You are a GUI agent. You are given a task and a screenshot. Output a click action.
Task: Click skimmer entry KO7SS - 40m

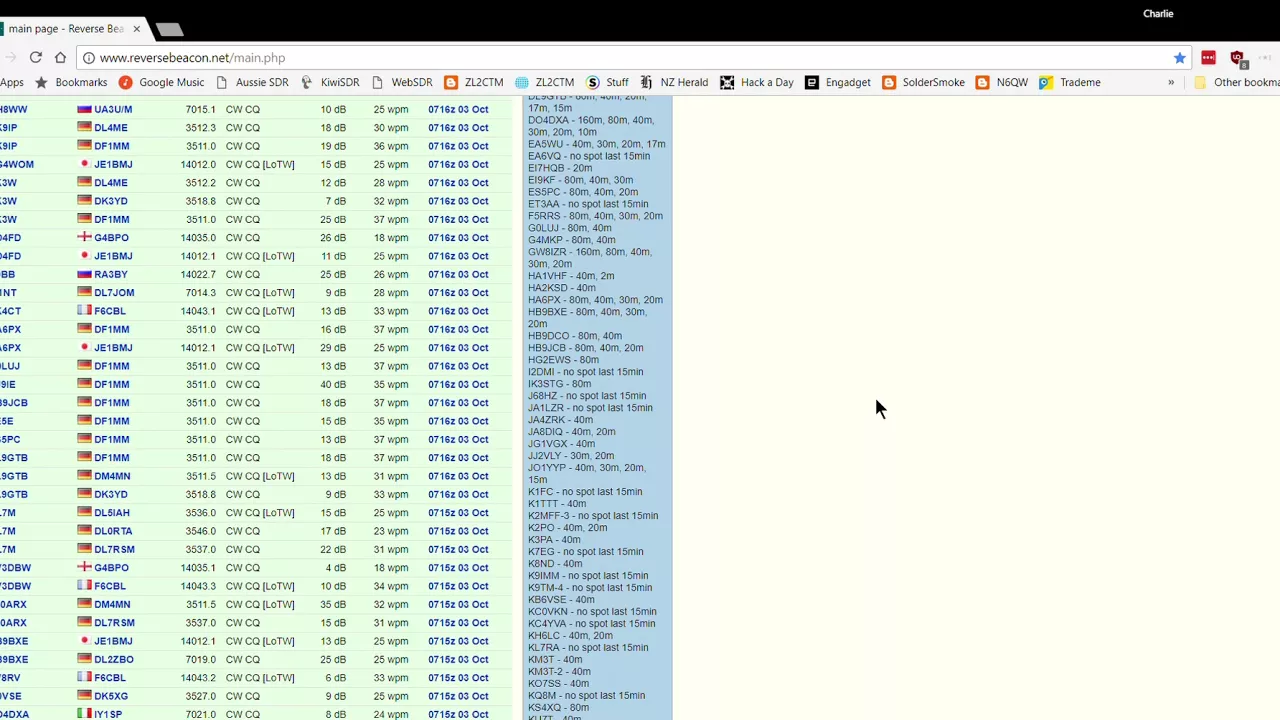558,684
